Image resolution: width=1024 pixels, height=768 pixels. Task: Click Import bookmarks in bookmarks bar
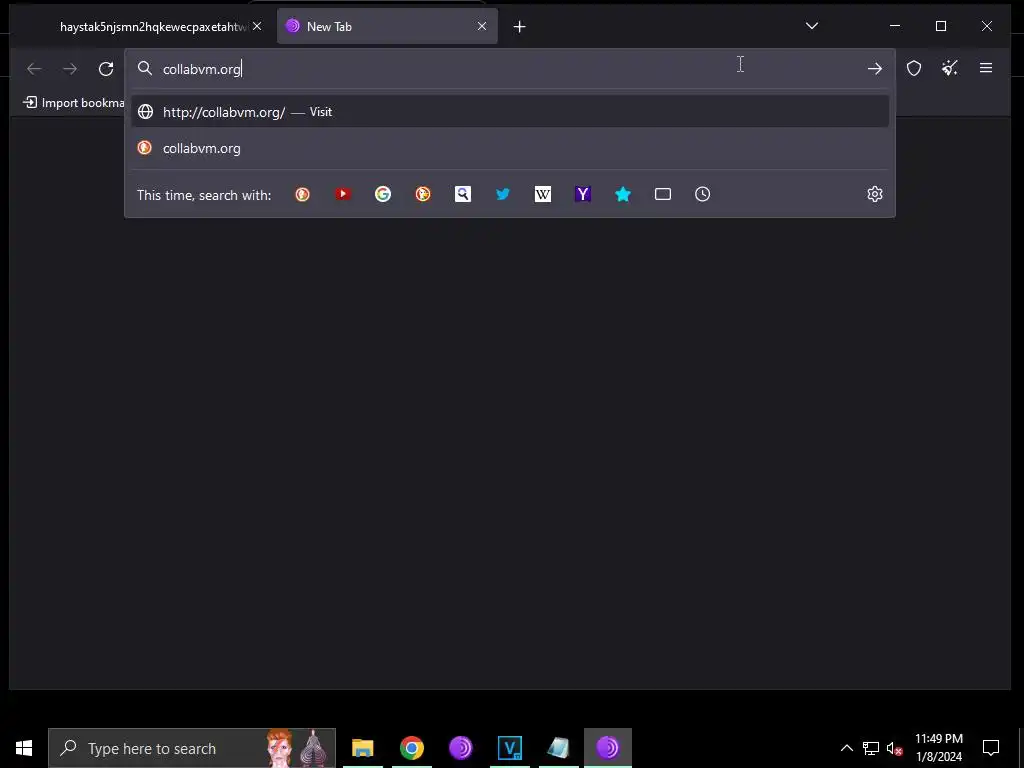click(74, 103)
